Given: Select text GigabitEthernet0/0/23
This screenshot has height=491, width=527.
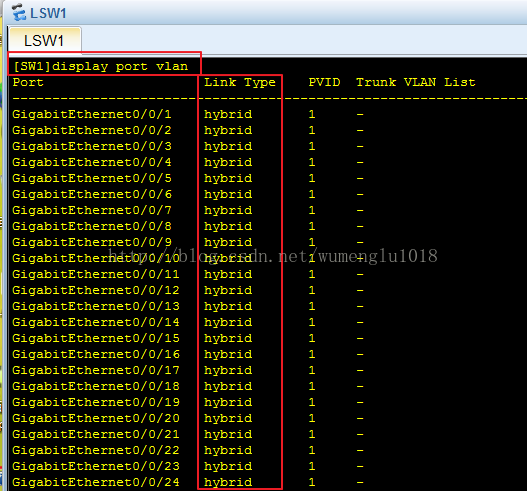Looking at the screenshot, I should point(96,466).
